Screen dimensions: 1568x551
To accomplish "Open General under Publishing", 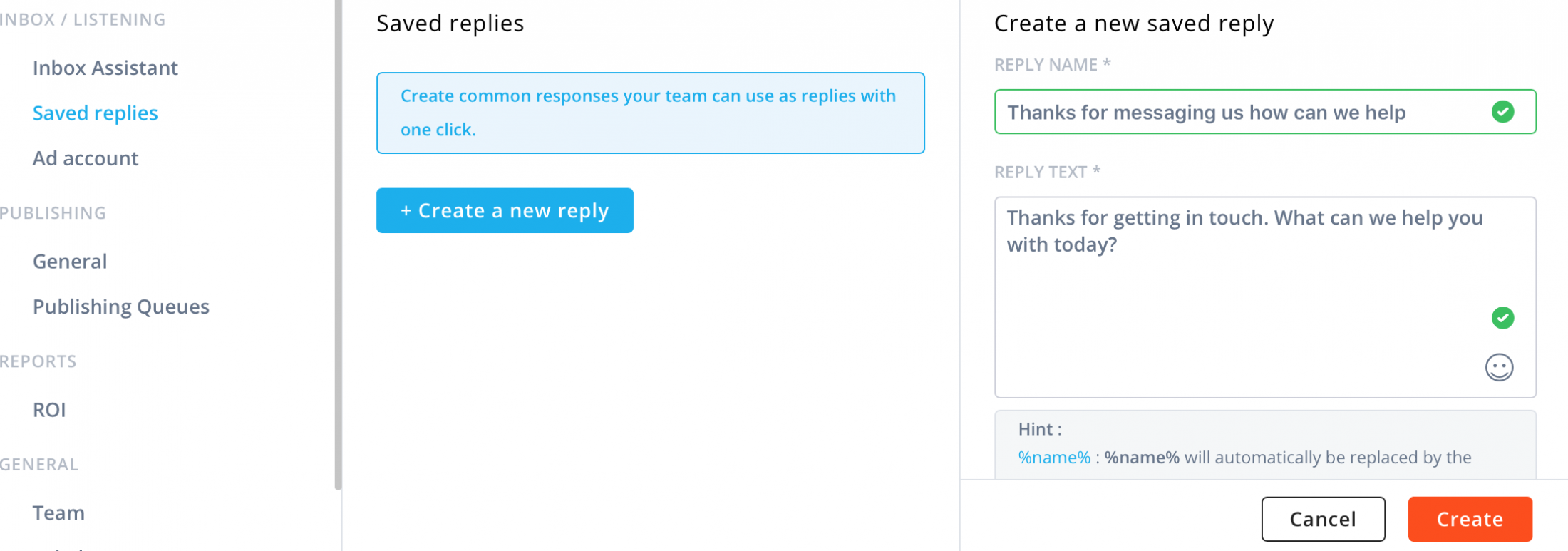I will (x=70, y=262).
